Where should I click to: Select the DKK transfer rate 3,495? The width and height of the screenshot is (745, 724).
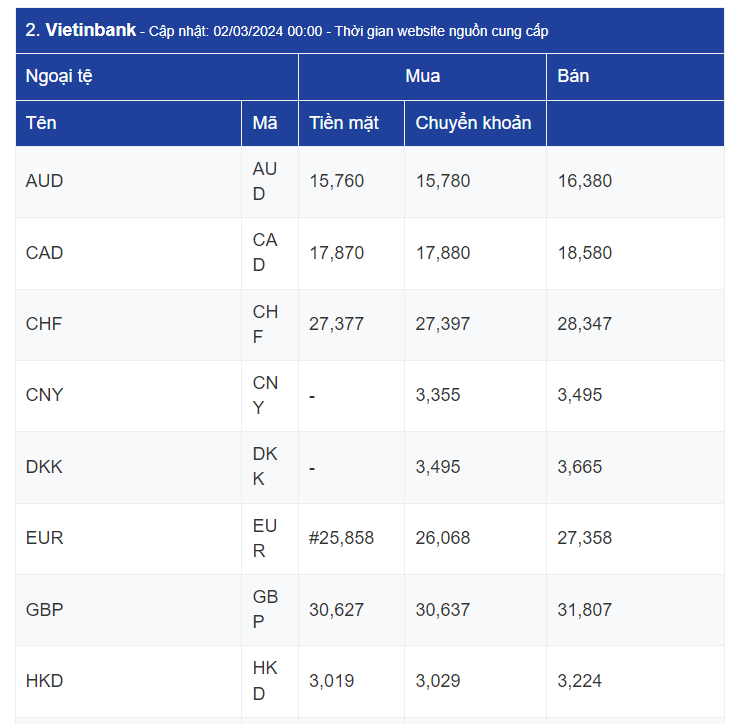[438, 467]
